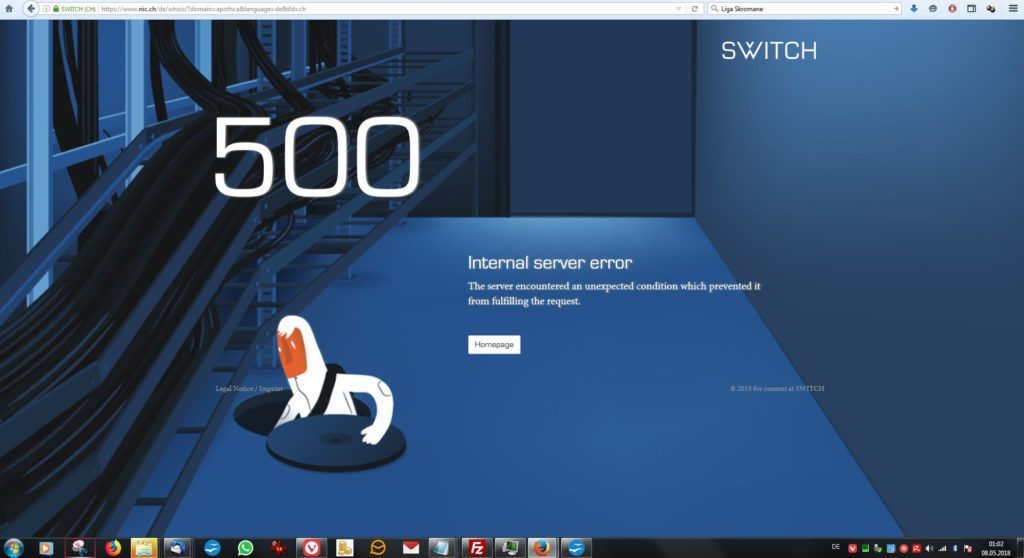Click the Homepage button
This screenshot has width=1024, height=558.
[494, 344]
